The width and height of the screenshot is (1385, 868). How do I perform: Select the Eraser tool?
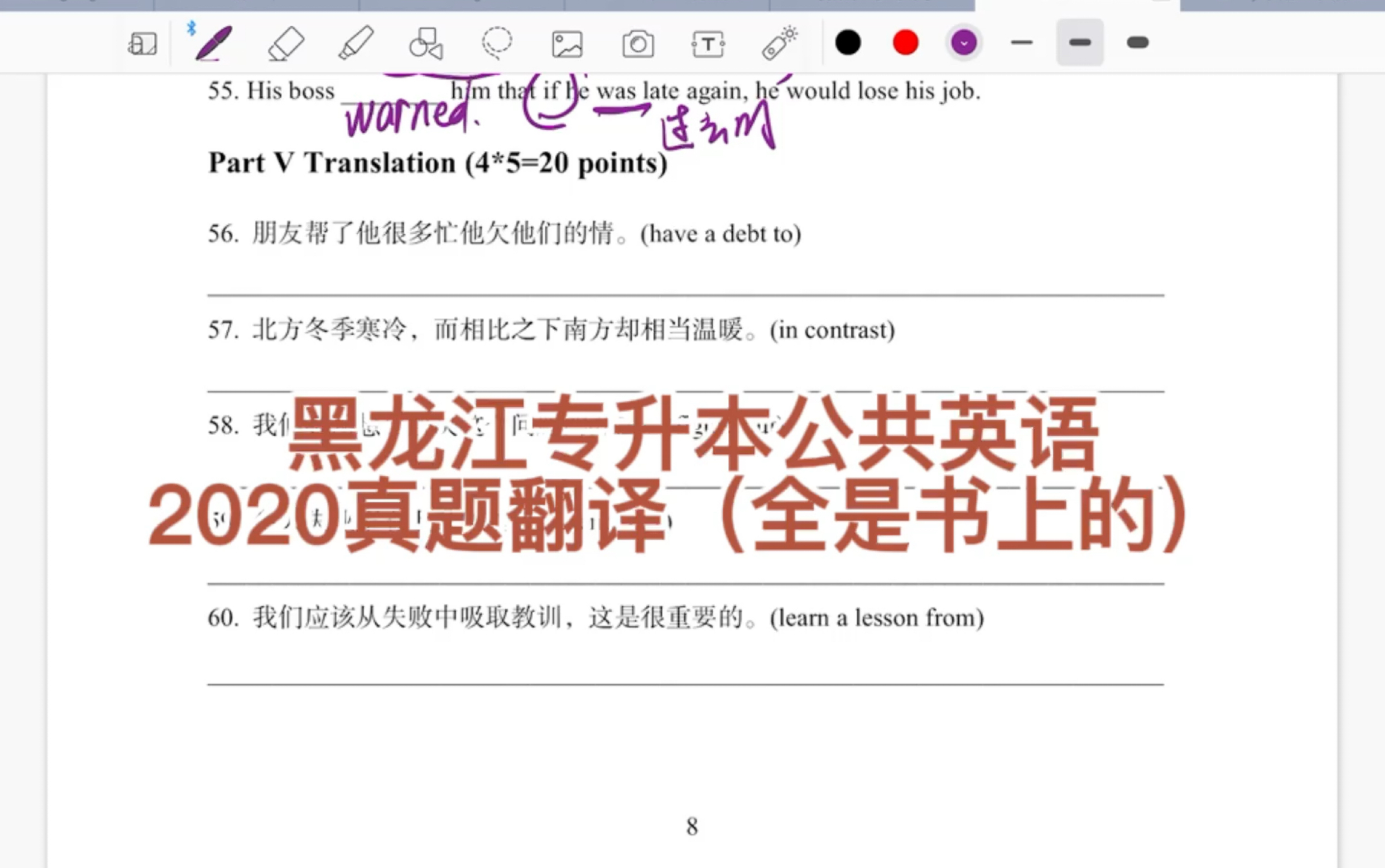(x=286, y=43)
